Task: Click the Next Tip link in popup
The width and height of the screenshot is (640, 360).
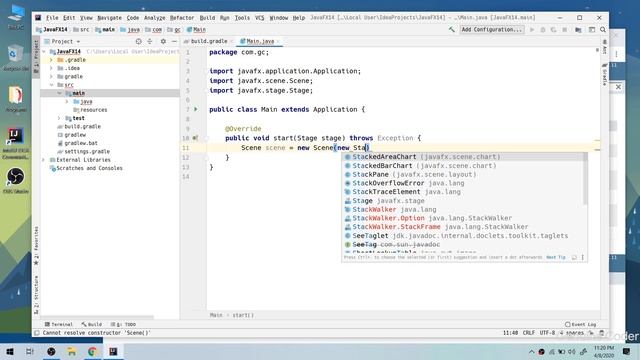Action: point(556,257)
